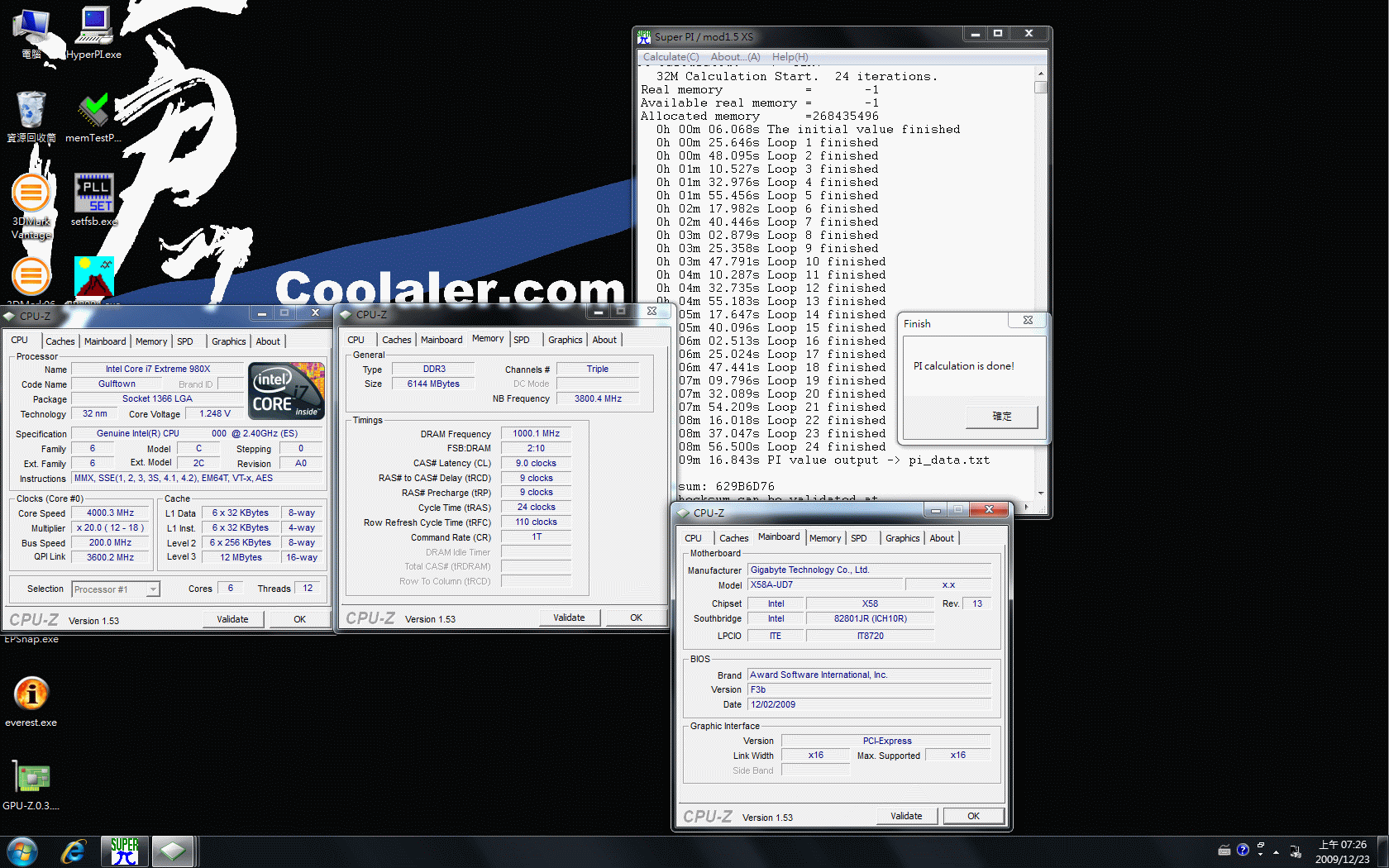This screenshot has width=1389, height=868.
Task: Switch to SPD tab in CPU window
Action: (185, 341)
